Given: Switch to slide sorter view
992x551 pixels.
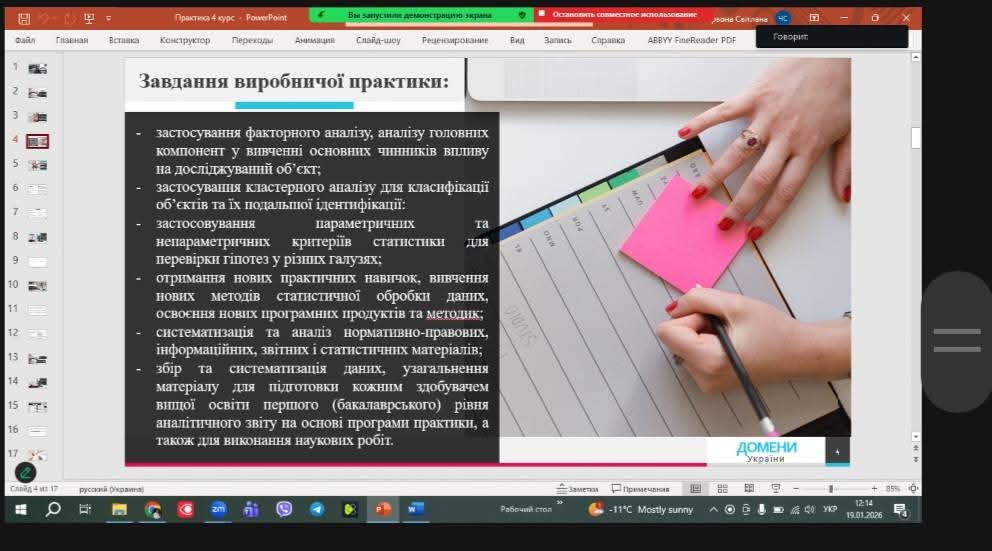Looking at the screenshot, I should (721, 488).
